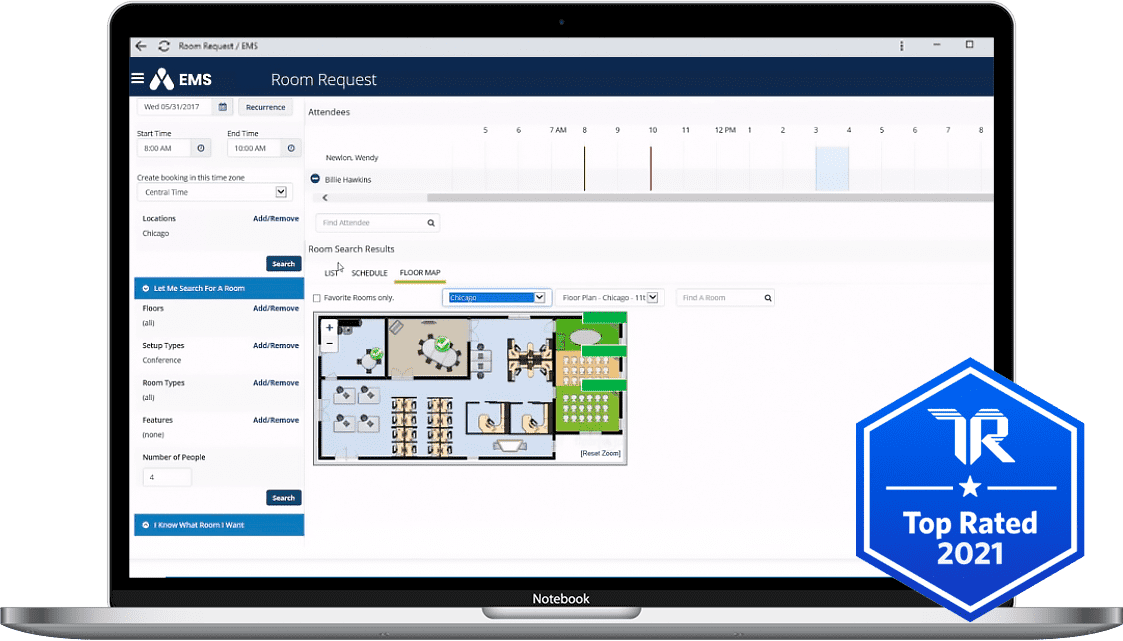This screenshot has width=1123, height=641.
Task: Zoom in on the floor map
Action: point(329,328)
